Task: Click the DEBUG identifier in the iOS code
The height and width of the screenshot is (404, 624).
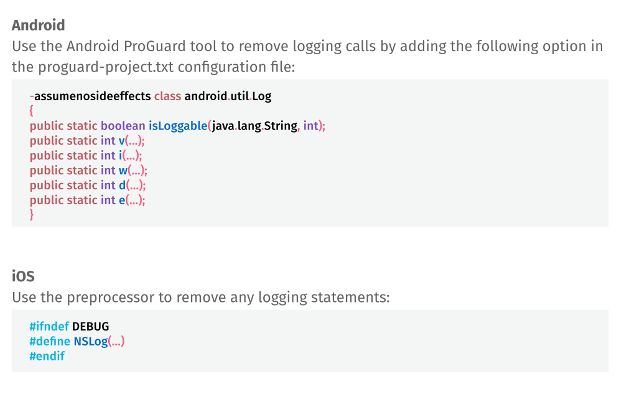Action: (90, 327)
